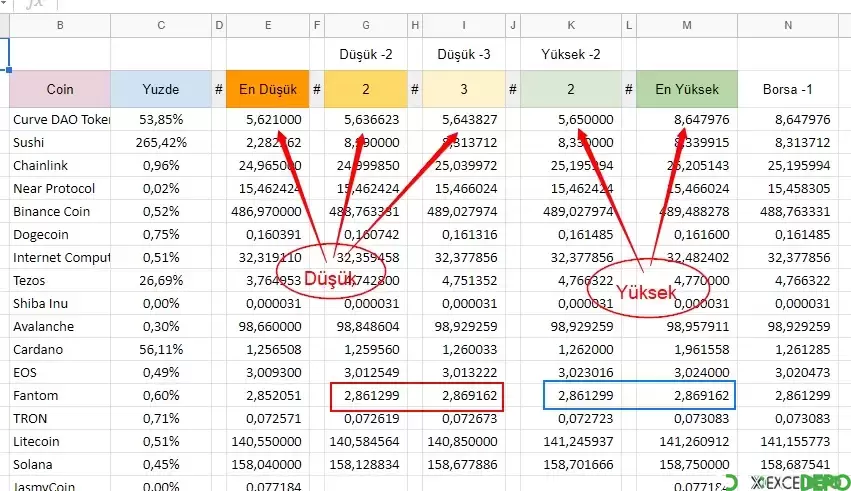Click the 0,96% Chainlink percentage cell
This screenshot has height=491, width=851.
point(161,165)
